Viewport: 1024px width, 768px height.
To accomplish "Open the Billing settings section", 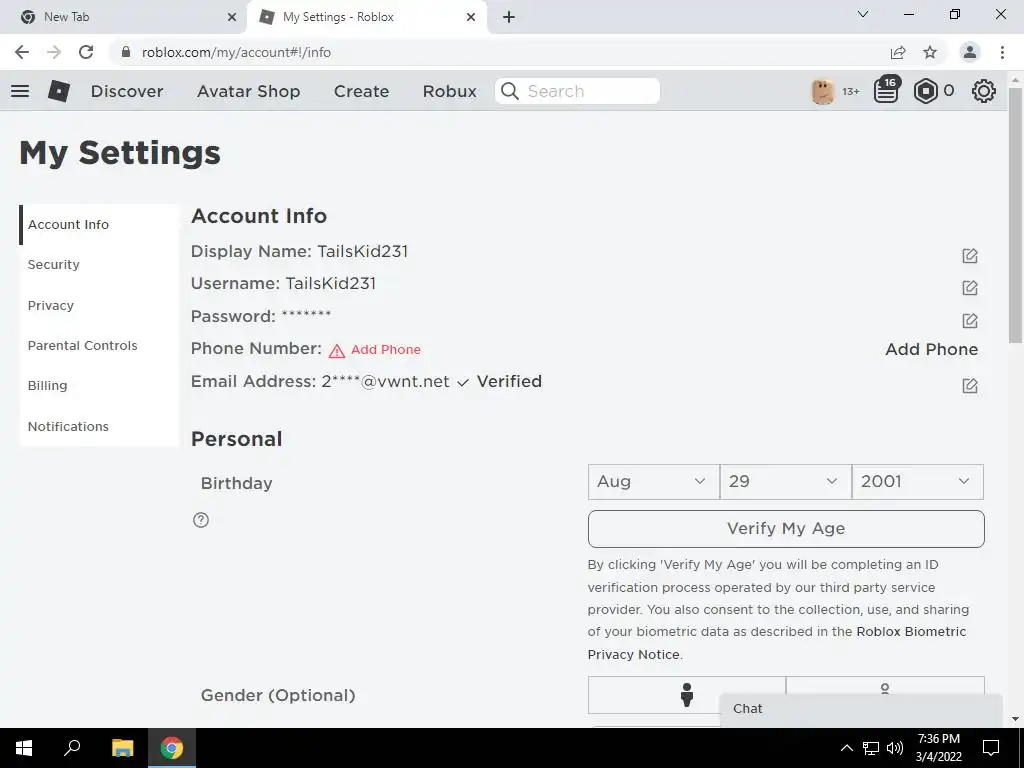I will click(99, 385).
